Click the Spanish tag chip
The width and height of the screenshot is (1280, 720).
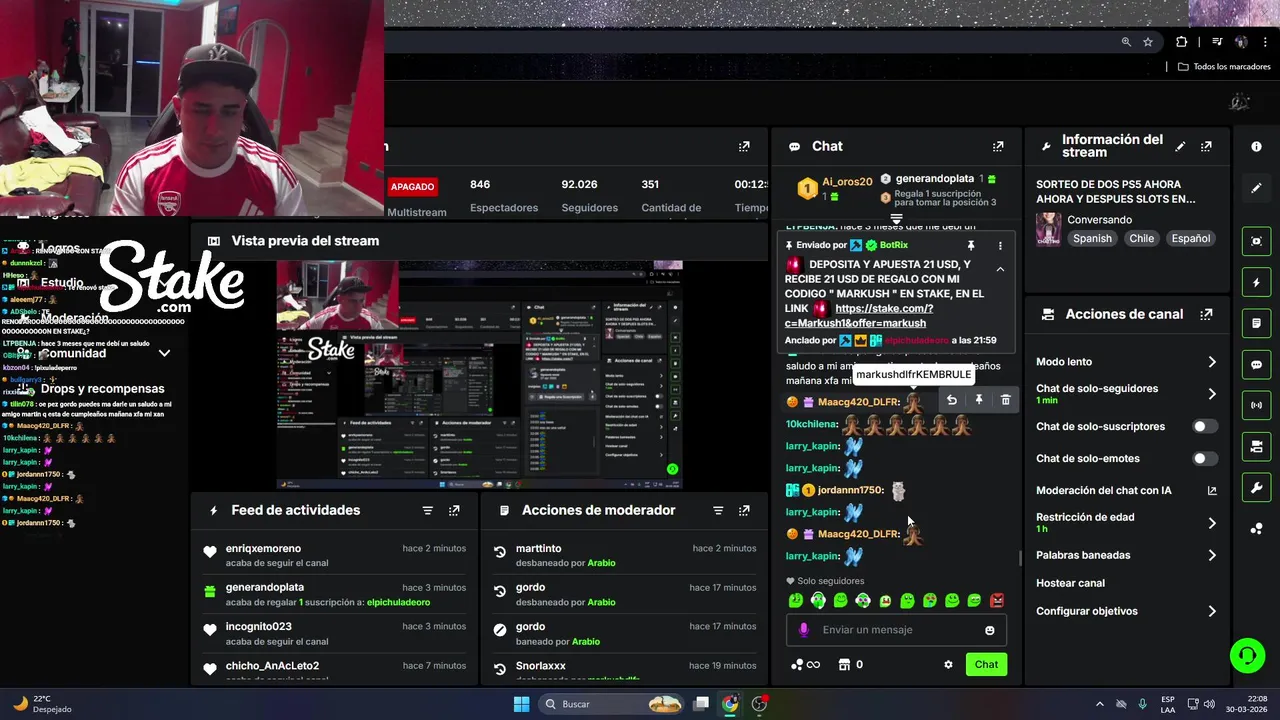click(1092, 238)
